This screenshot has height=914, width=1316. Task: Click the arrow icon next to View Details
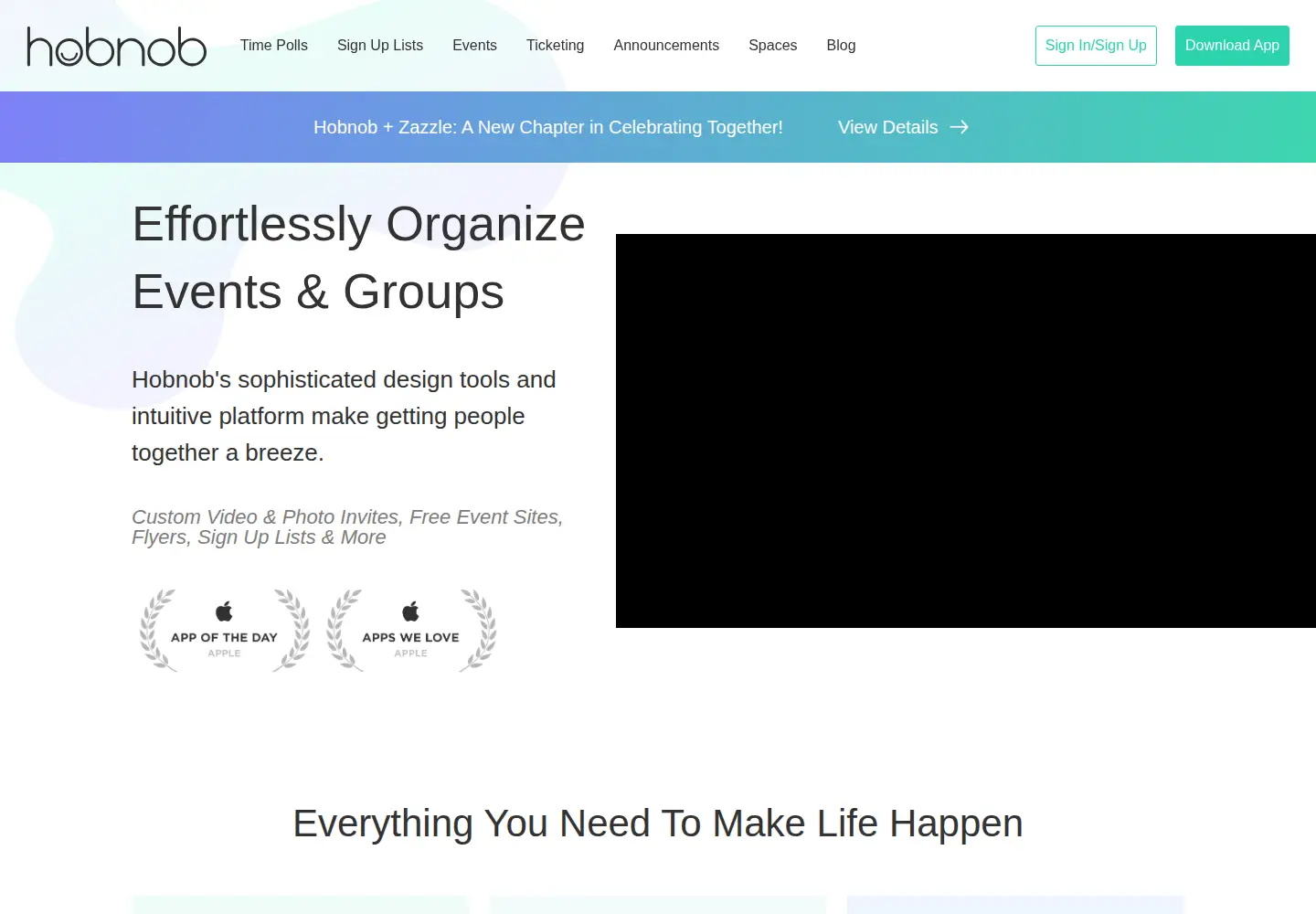click(960, 127)
